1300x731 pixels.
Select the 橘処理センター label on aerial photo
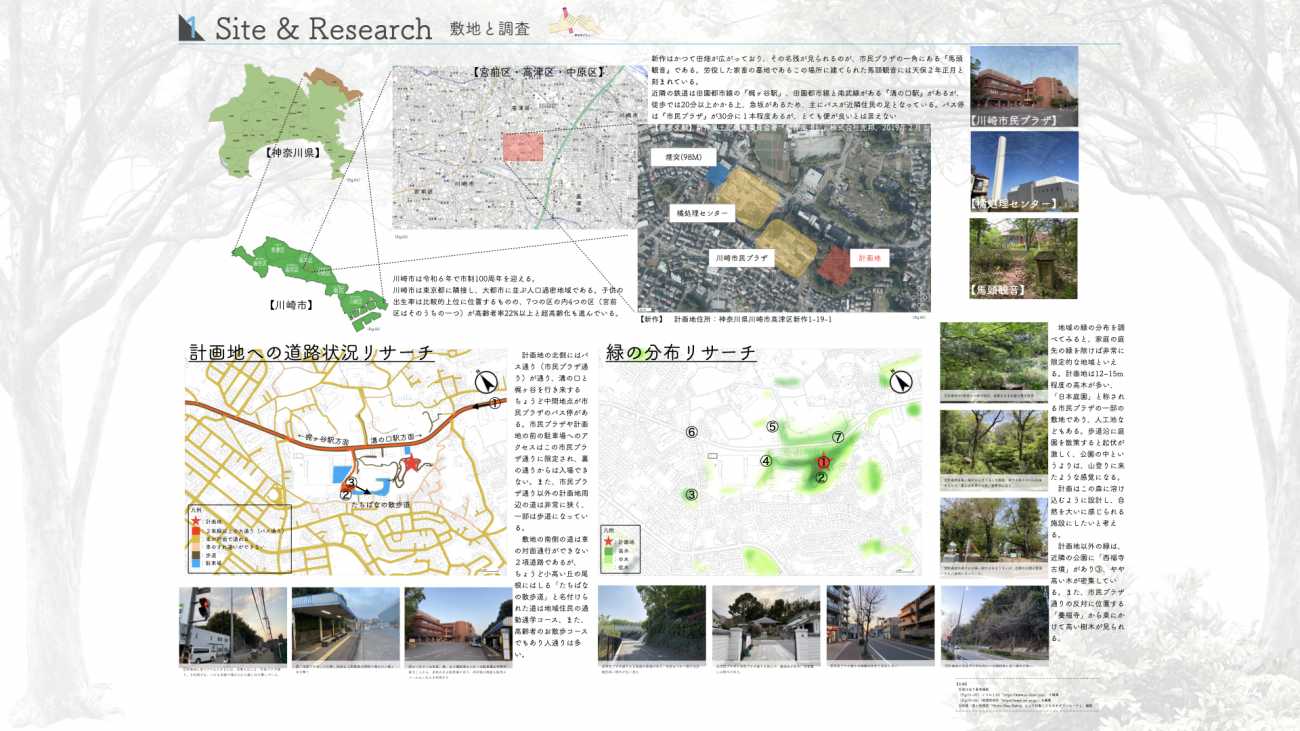pos(701,213)
